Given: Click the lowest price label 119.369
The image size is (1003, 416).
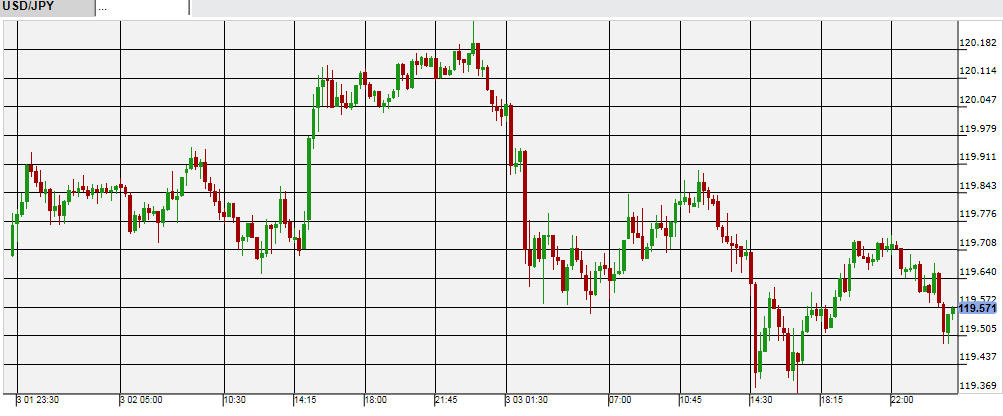Looking at the screenshot, I should (x=978, y=386).
